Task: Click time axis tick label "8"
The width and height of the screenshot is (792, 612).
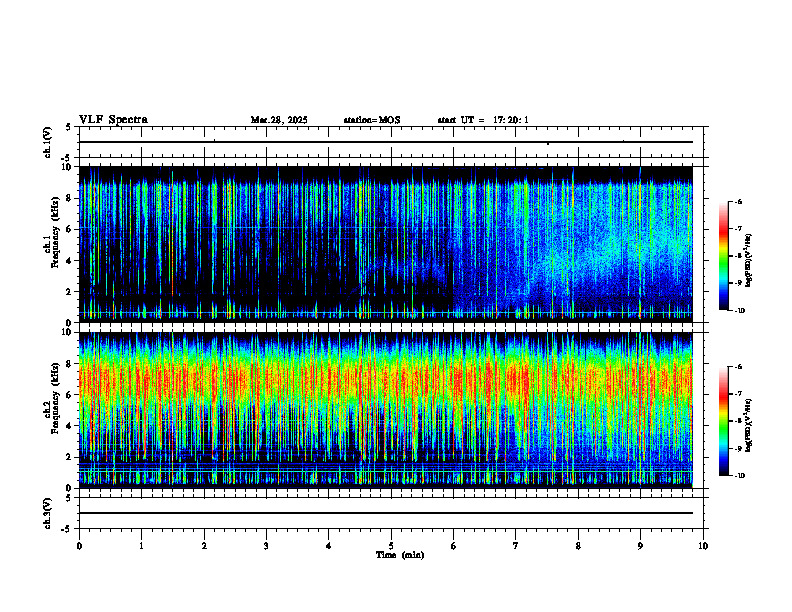Action: click(578, 546)
